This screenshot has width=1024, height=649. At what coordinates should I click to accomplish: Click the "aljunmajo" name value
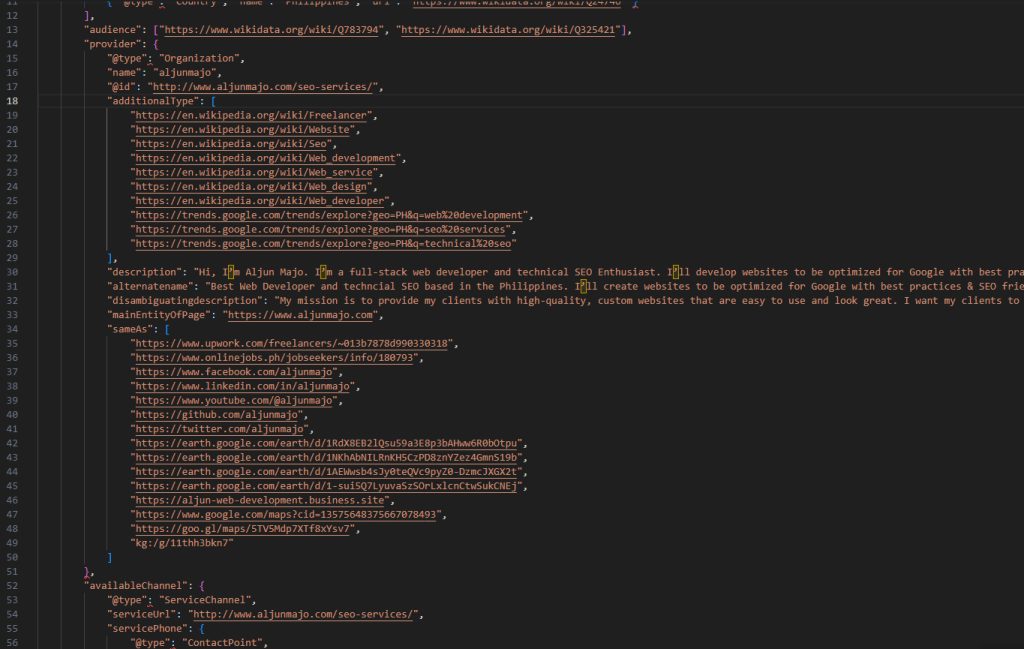pos(185,73)
